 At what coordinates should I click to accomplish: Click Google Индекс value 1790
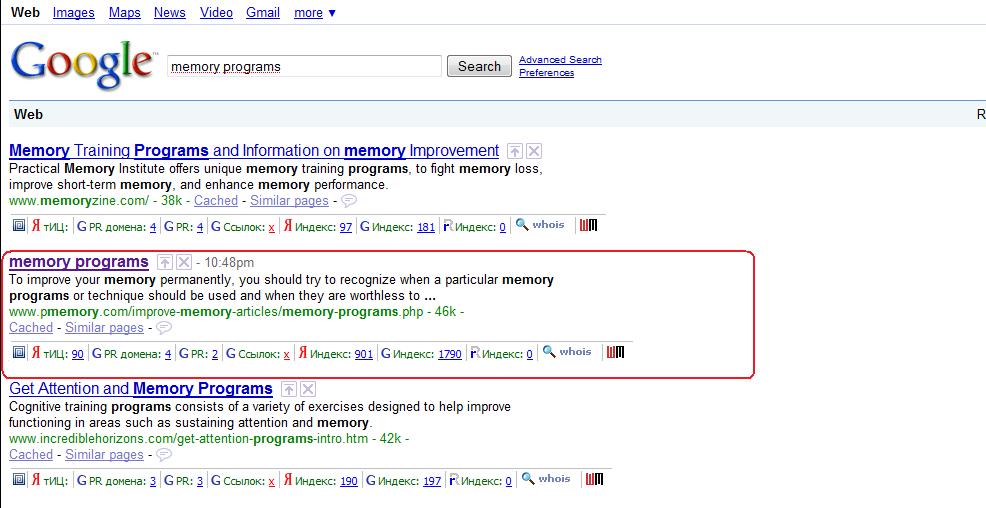click(x=450, y=354)
